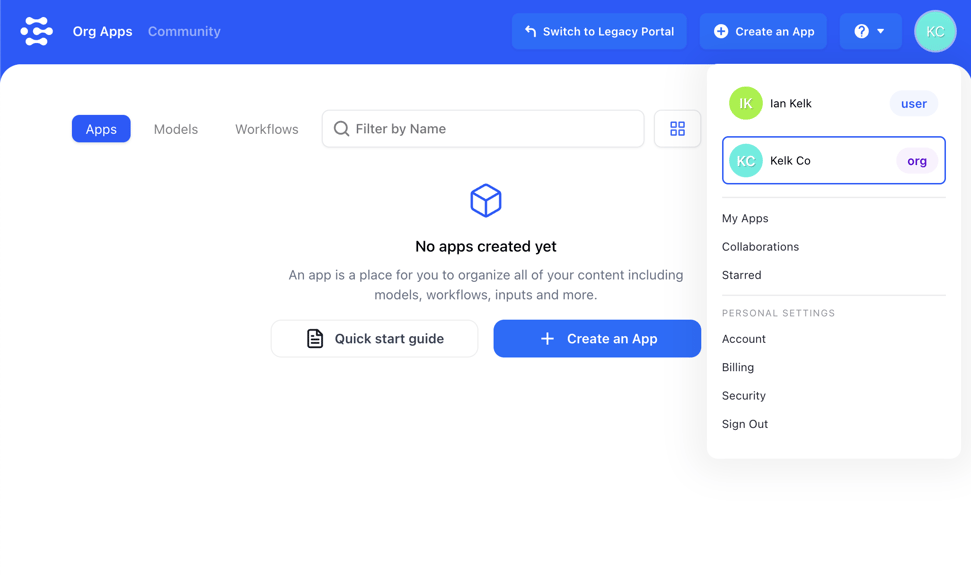
Task: Open Billing in personal settings
Action: click(738, 367)
